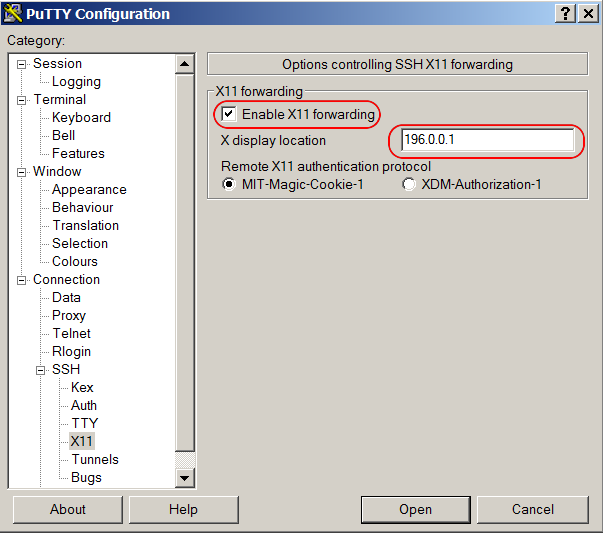Select the SSH category
Image resolution: width=603 pixels, height=533 pixels.
point(66,370)
